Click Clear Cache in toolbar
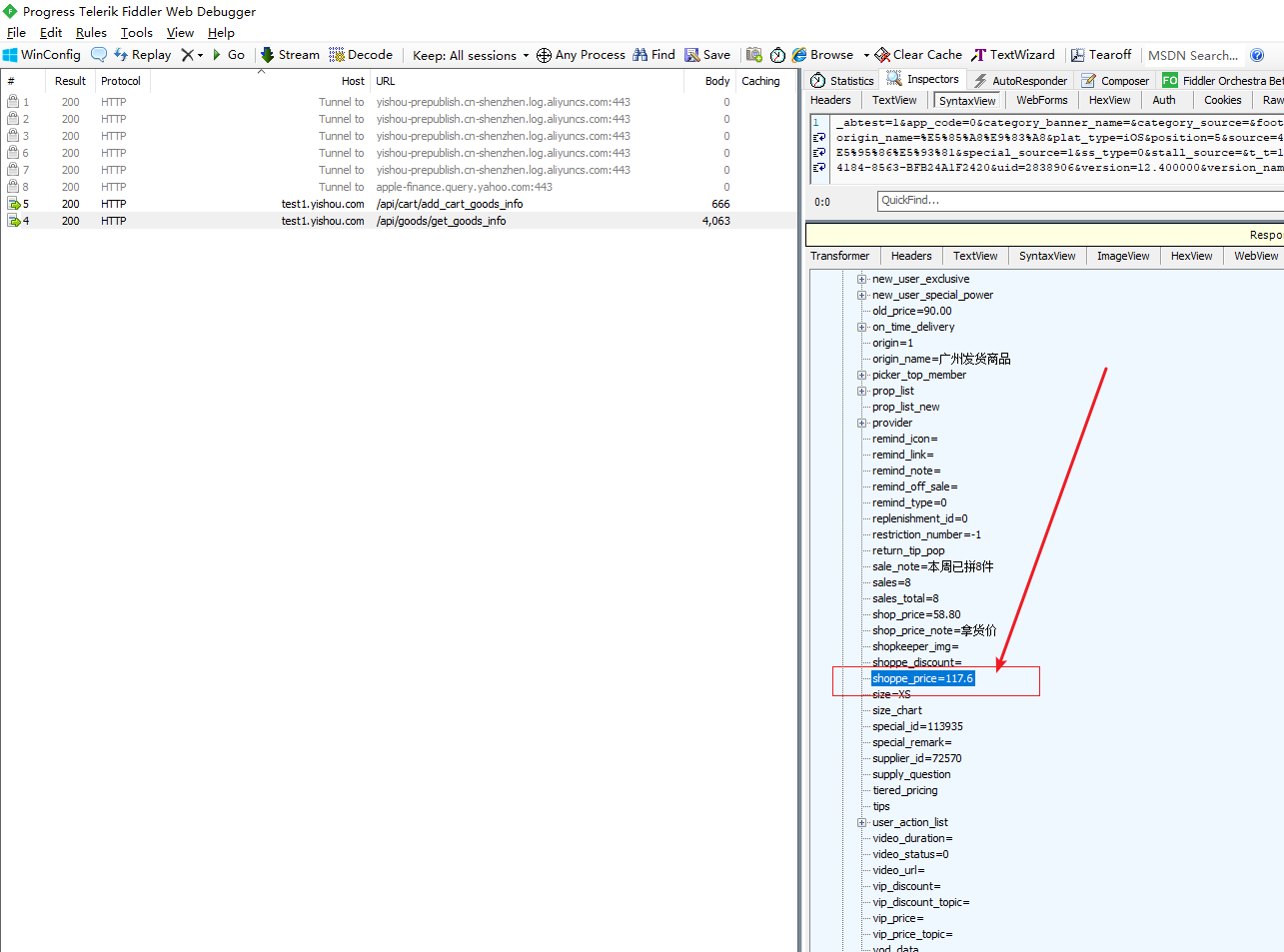 coord(918,55)
